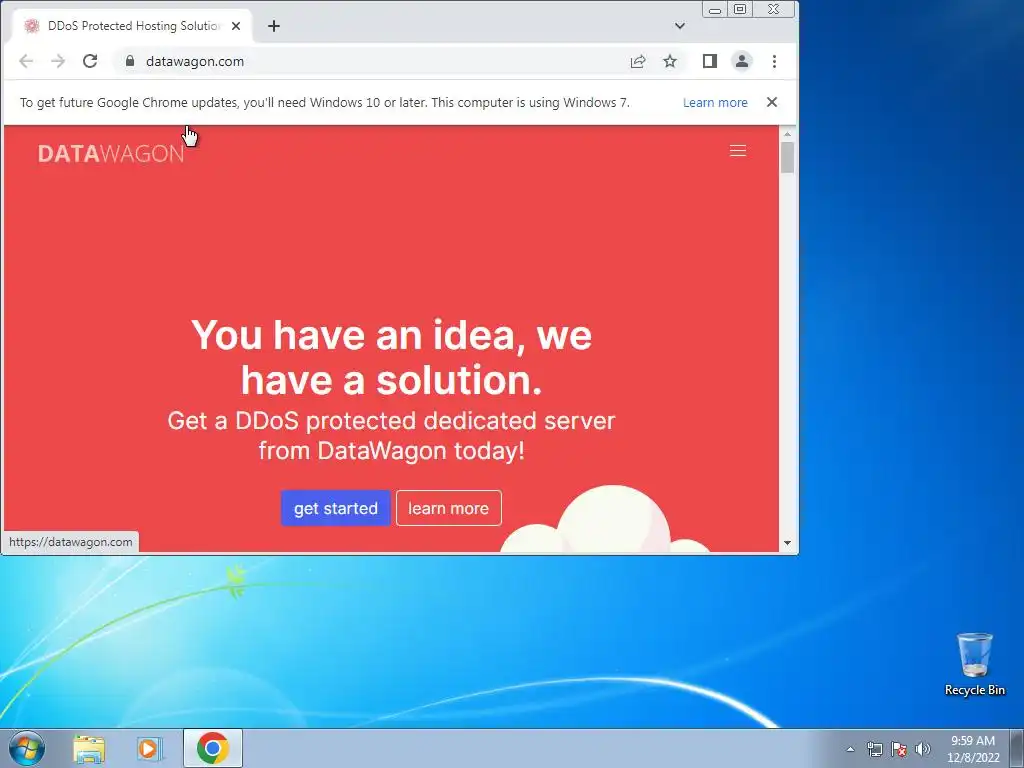Screen dimensions: 1024x768
Task: Select the Recycle Bin desktop icon
Action: coord(975,664)
